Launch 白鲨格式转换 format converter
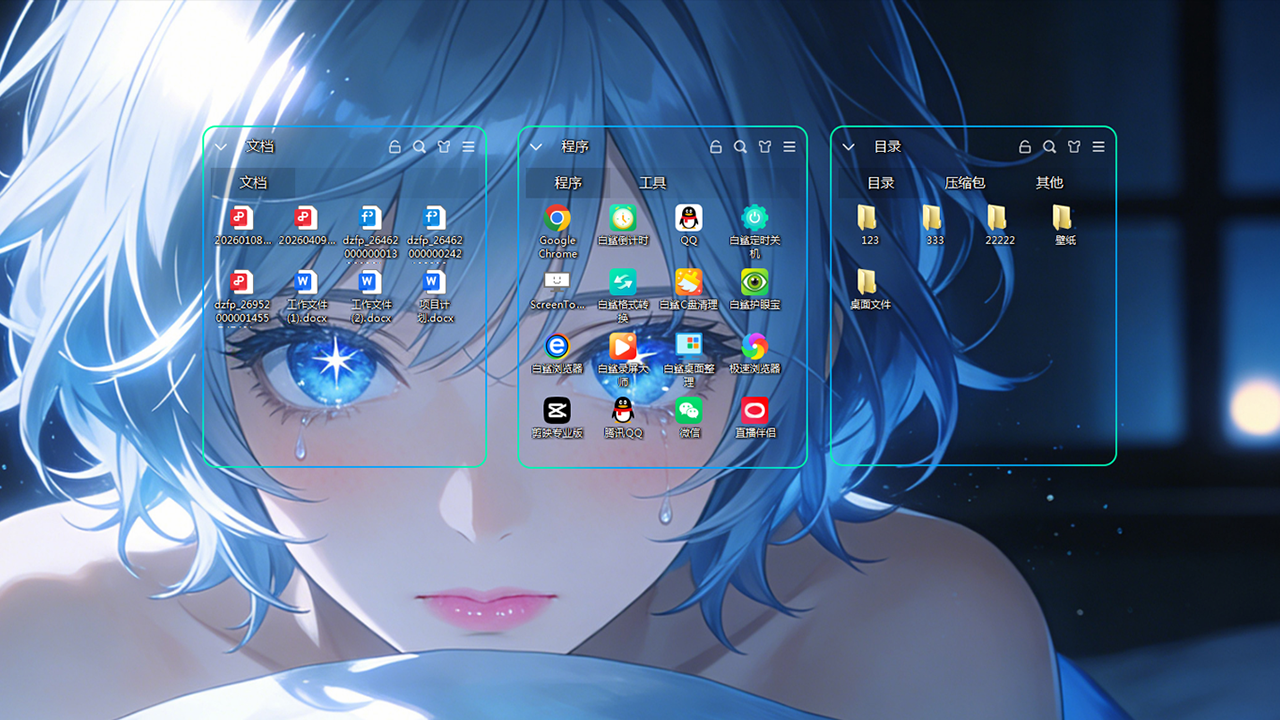This screenshot has height=720, width=1280. coord(623,282)
